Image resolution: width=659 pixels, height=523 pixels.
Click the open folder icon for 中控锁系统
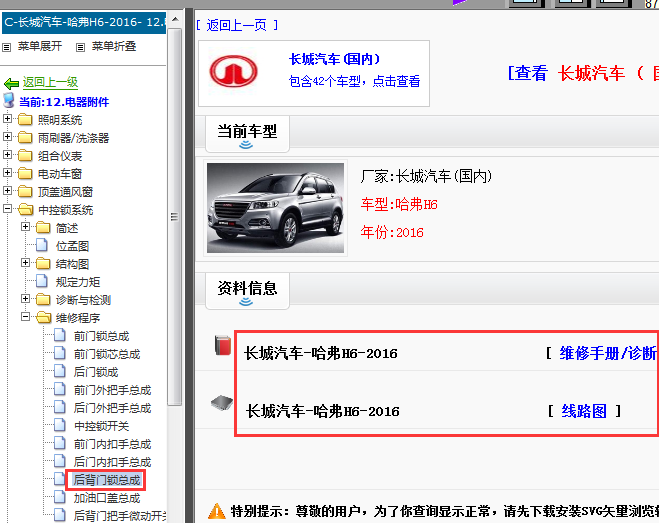point(26,209)
